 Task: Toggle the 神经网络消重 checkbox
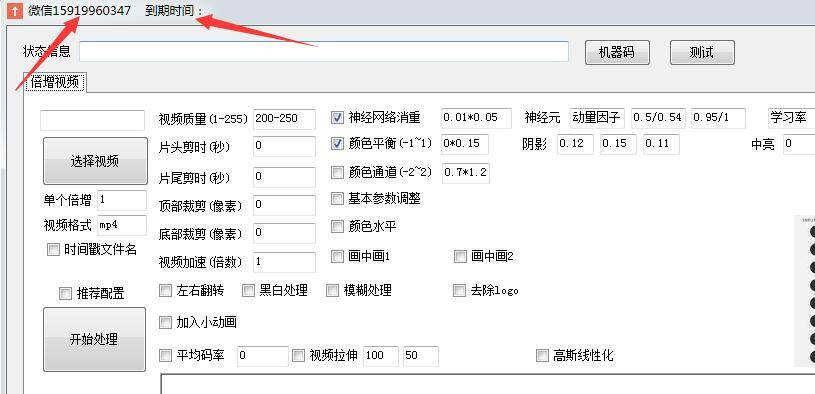pyautogui.click(x=337, y=118)
